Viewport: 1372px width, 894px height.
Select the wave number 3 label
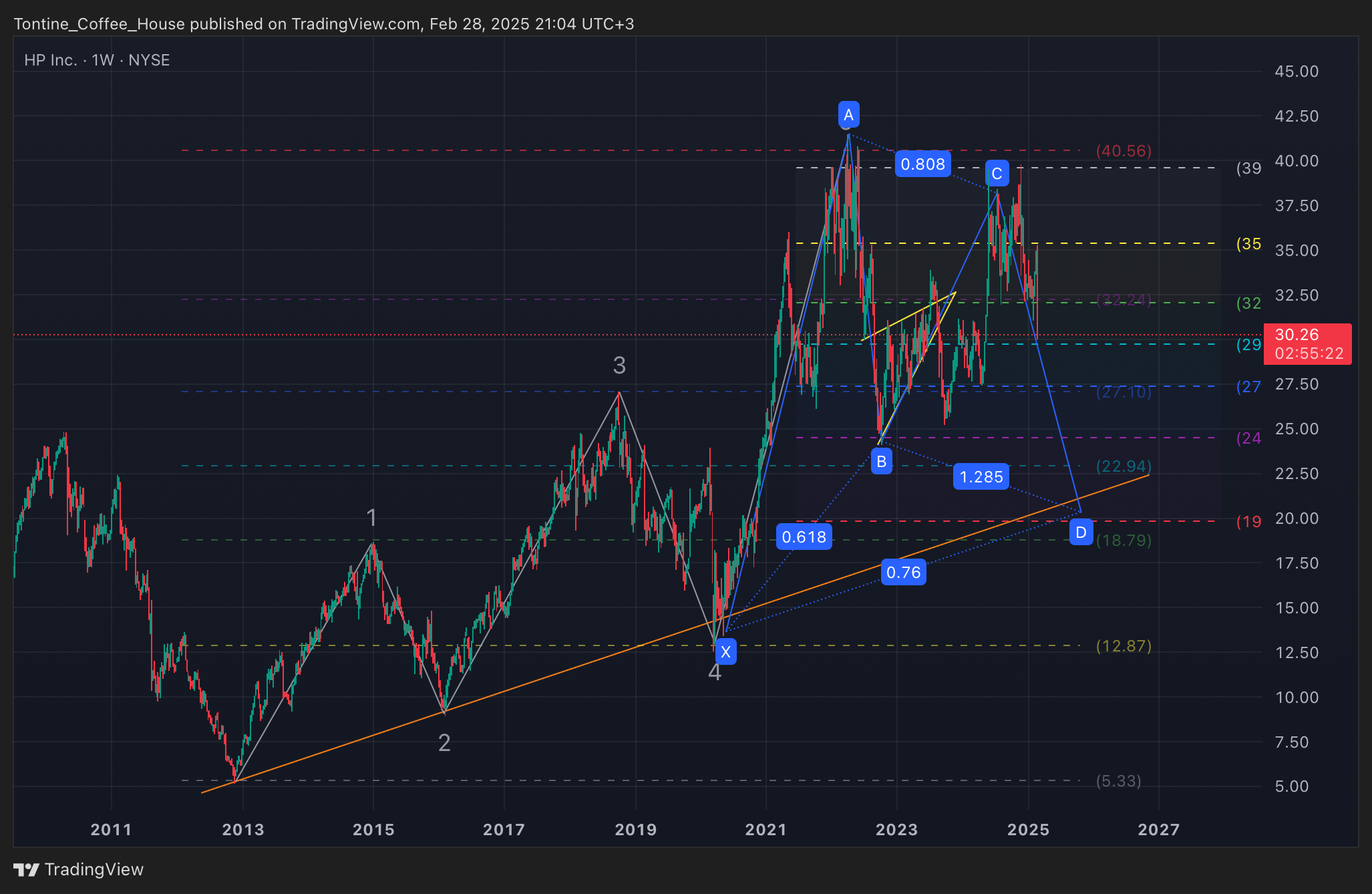(619, 365)
